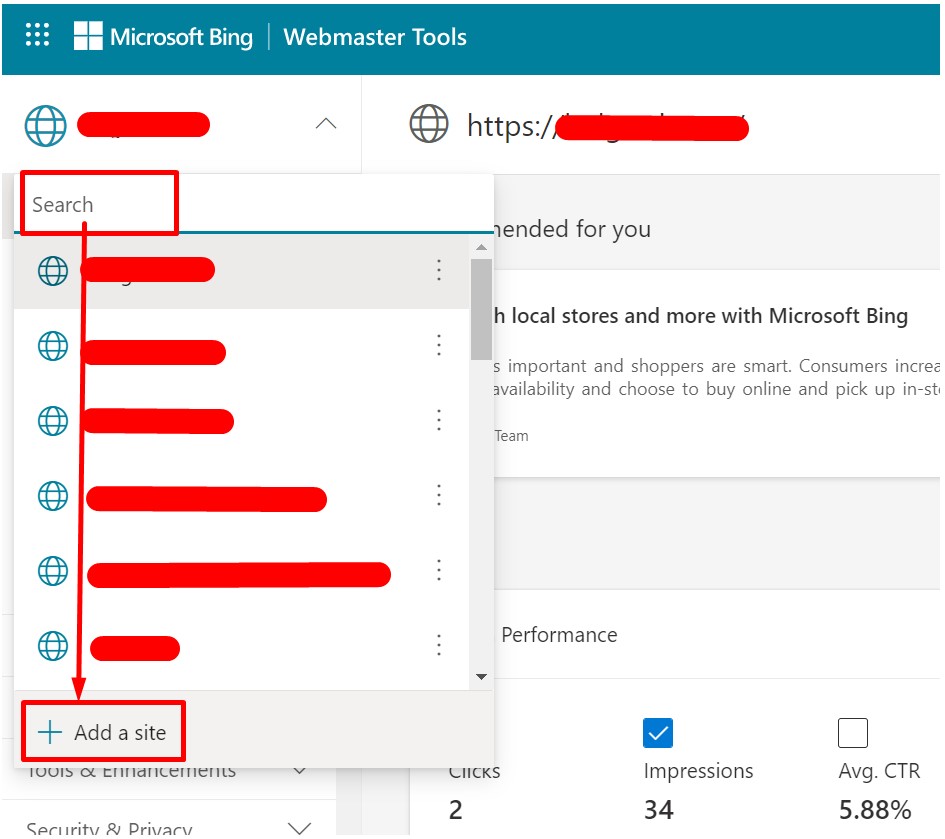This screenshot has width=945, height=839.
Task: Open the three-dot menu for the last visible site
Action: tap(439, 646)
